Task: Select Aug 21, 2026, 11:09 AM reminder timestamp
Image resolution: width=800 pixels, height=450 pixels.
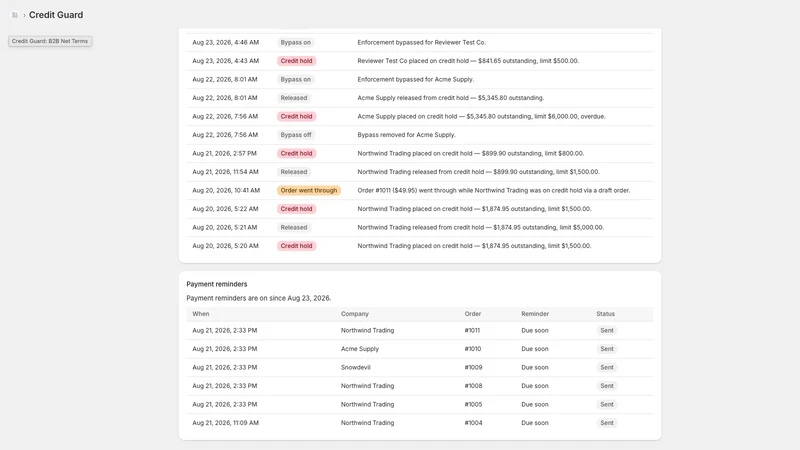Action: (226, 423)
